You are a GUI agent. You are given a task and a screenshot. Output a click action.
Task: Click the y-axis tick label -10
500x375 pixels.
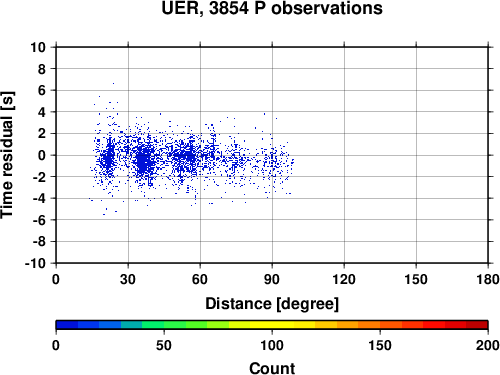coord(35,263)
